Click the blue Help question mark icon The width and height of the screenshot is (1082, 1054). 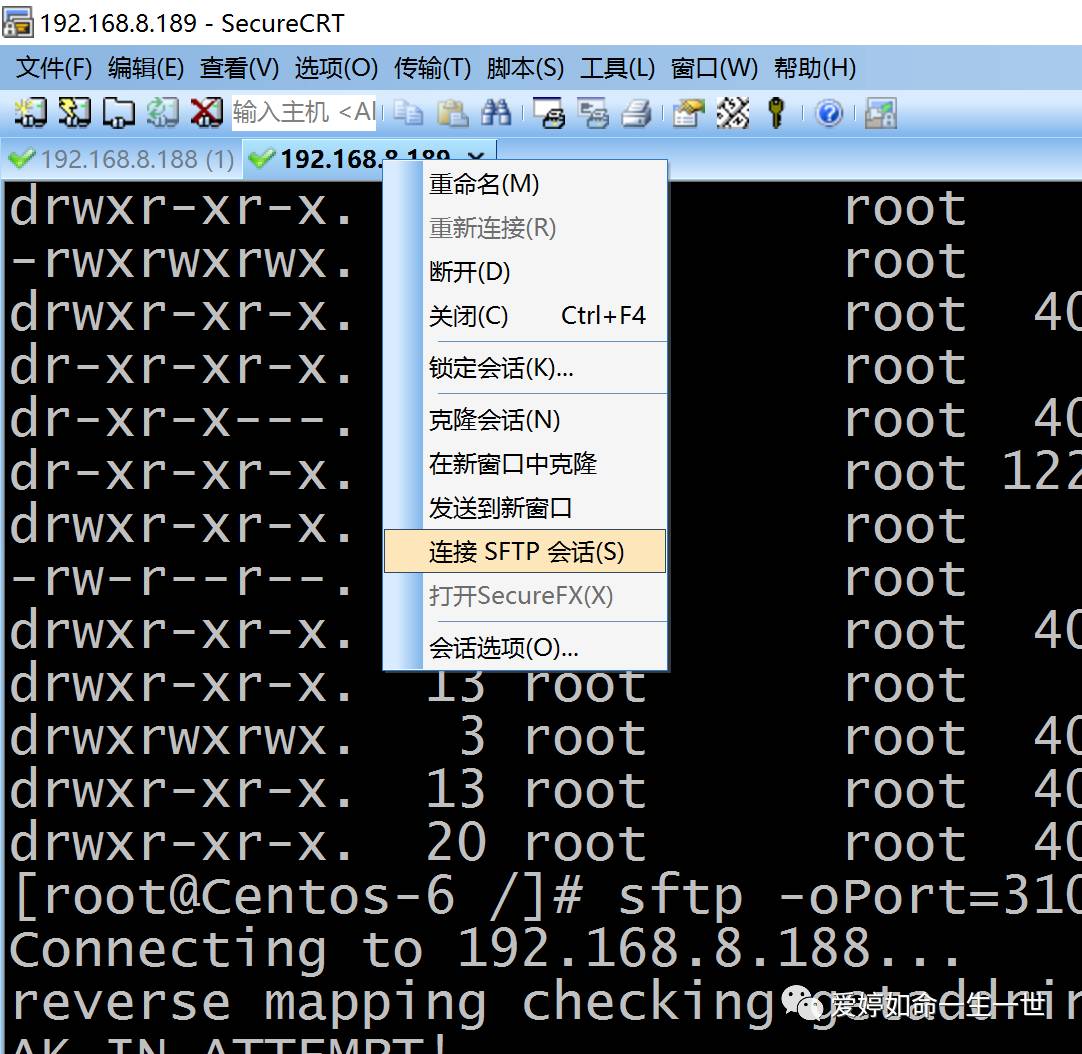829,113
